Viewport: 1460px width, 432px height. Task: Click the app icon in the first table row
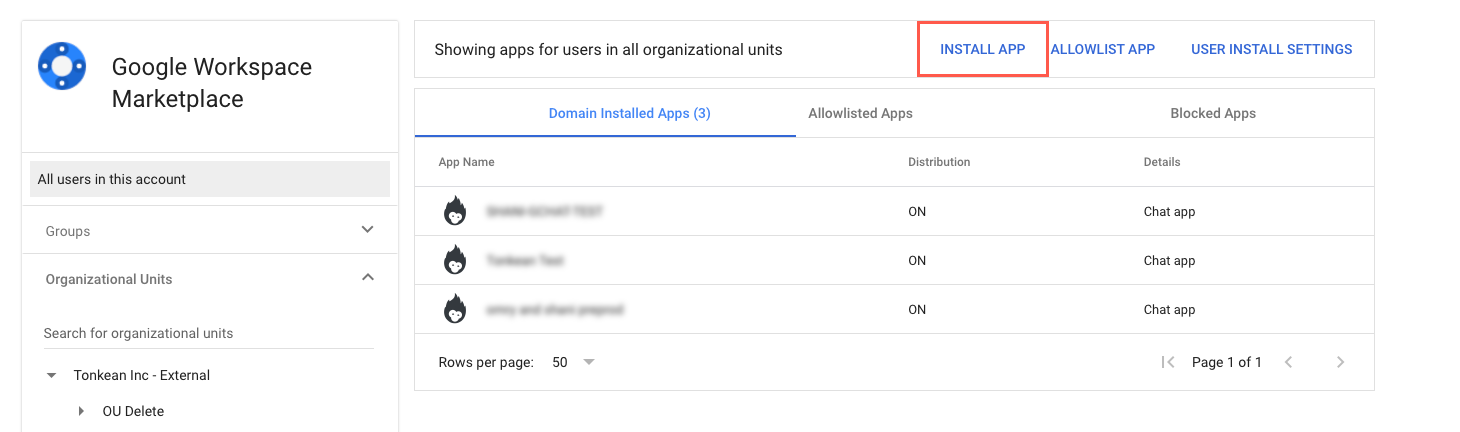point(455,212)
